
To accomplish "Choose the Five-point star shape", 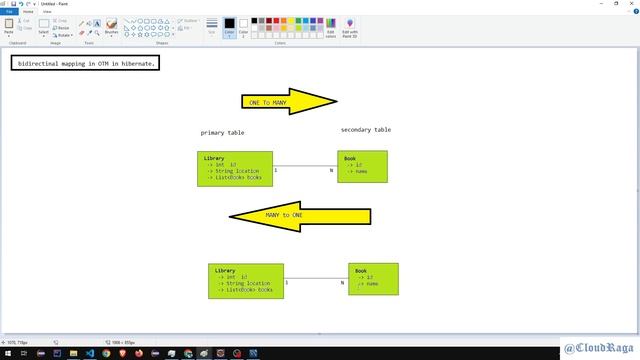I will pos(140,35).
